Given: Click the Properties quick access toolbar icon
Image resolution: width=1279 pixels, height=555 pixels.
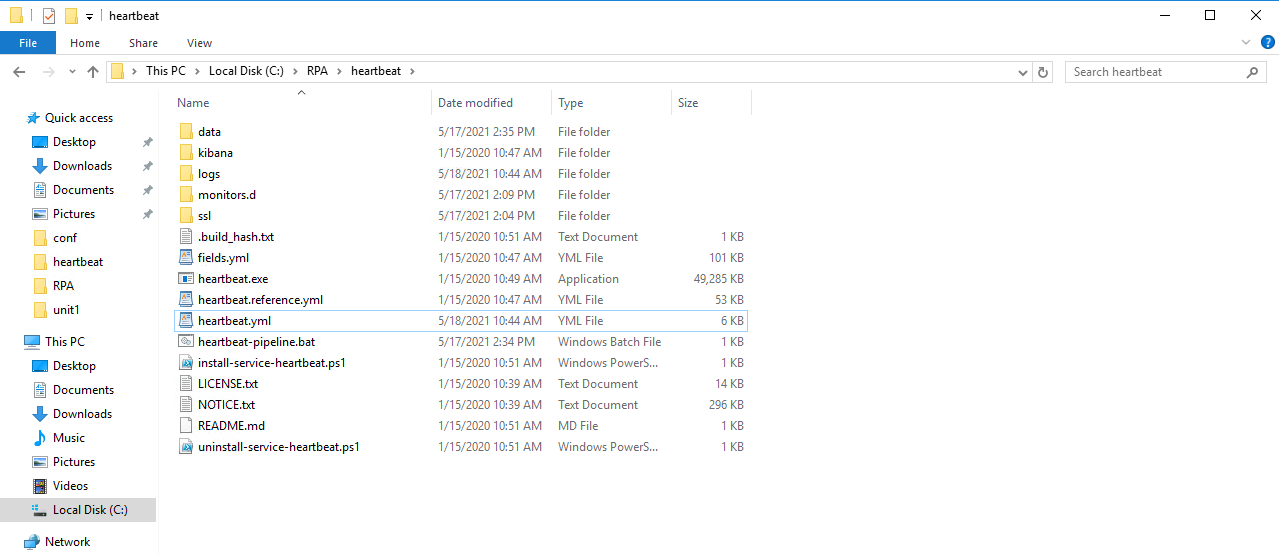Looking at the screenshot, I should click(49, 16).
